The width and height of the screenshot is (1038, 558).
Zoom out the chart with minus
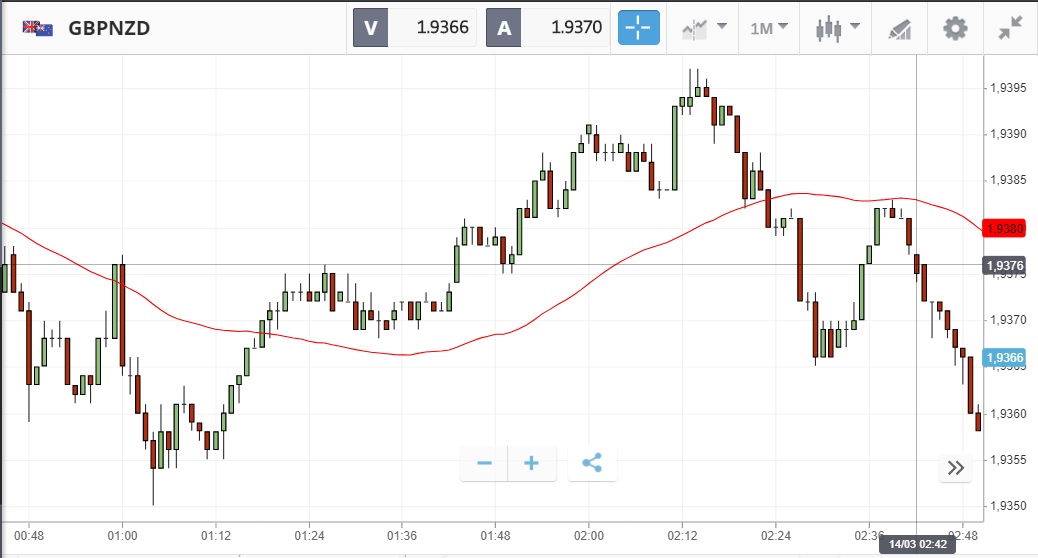coord(485,463)
